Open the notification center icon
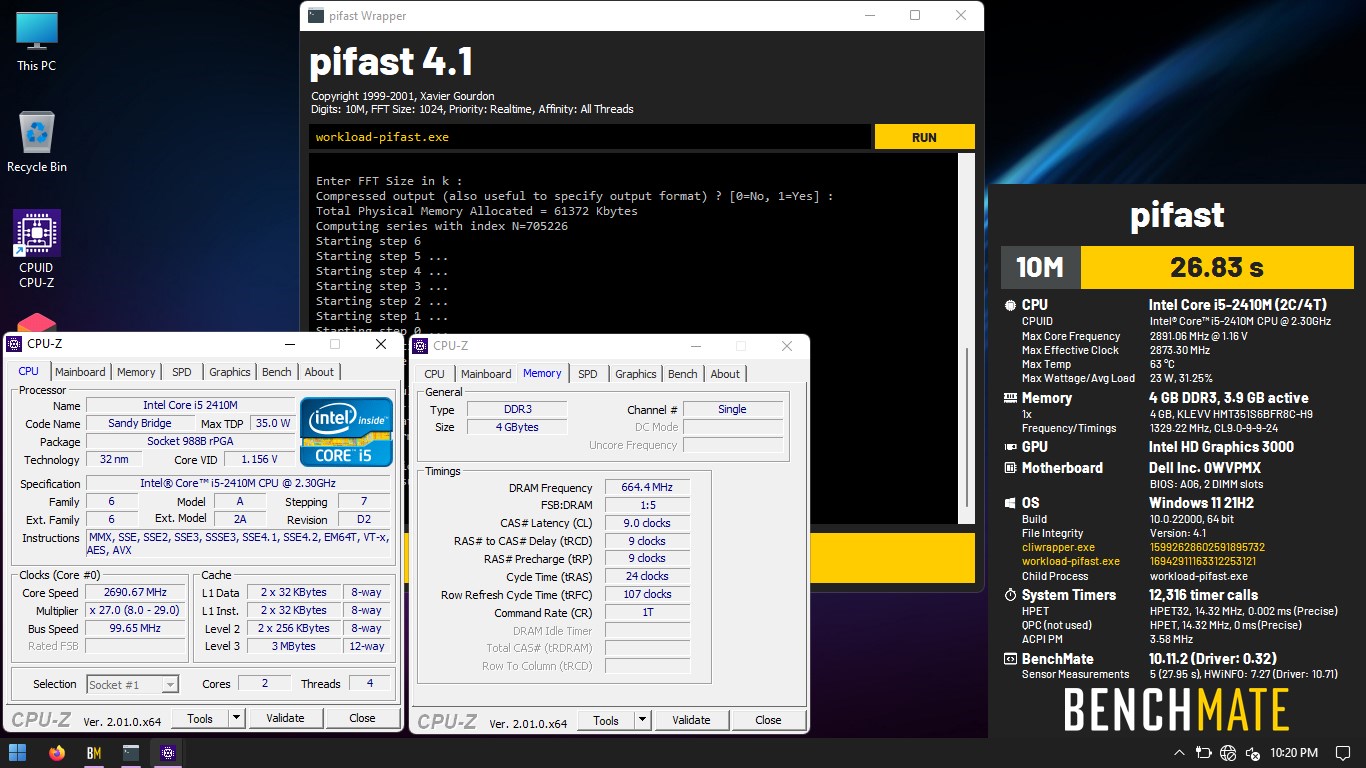This screenshot has height=768, width=1366. pyautogui.click(x=1345, y=753)
